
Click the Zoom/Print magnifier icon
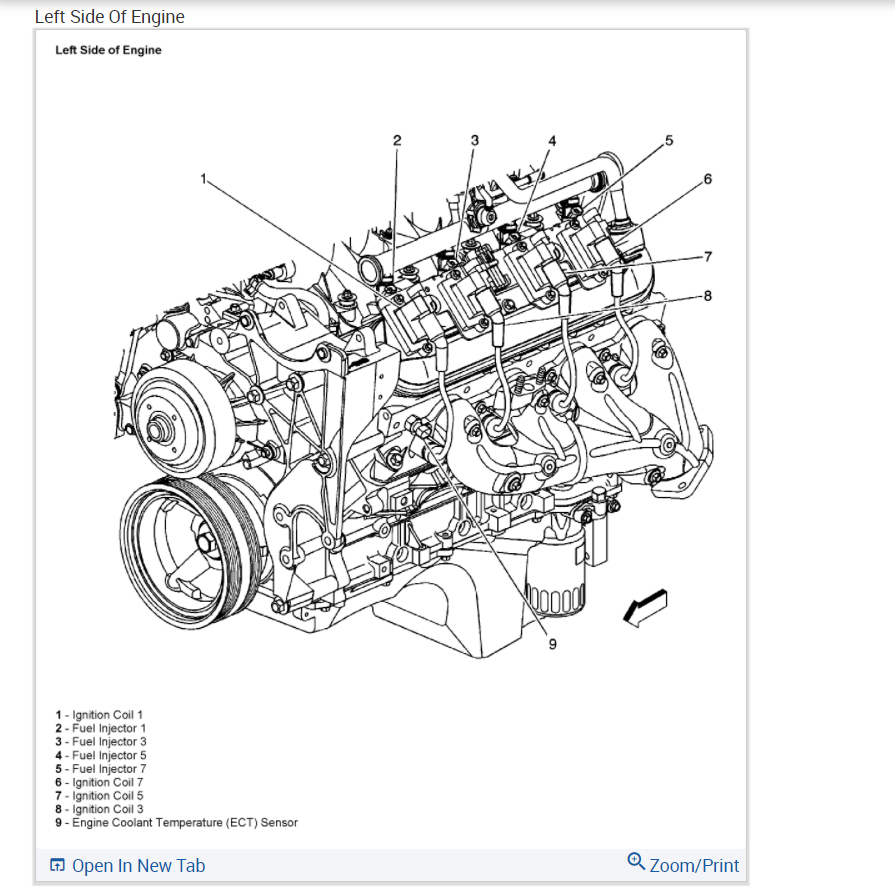coord(636,861)
